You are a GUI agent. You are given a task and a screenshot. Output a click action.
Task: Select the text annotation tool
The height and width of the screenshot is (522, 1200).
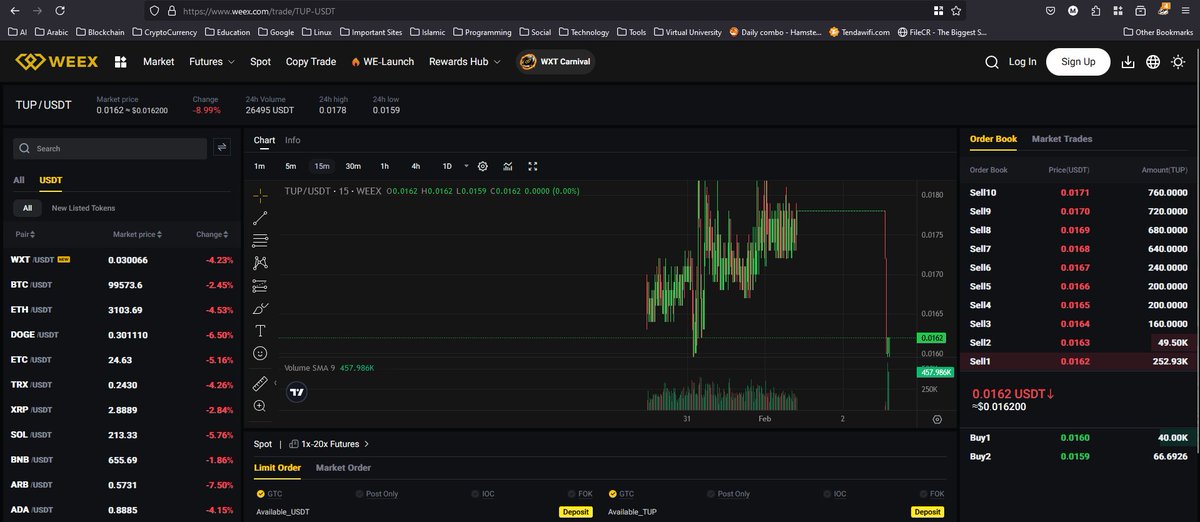click(260, 330)
